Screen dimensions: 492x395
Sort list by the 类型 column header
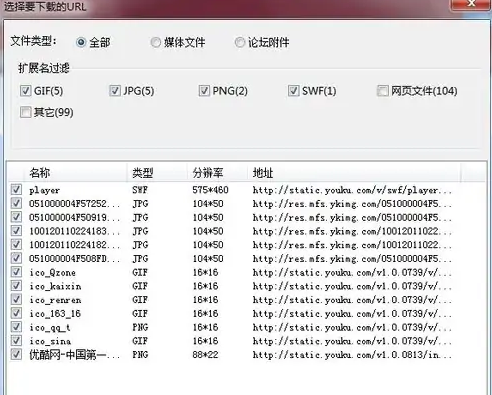click(x=157, y=173)
